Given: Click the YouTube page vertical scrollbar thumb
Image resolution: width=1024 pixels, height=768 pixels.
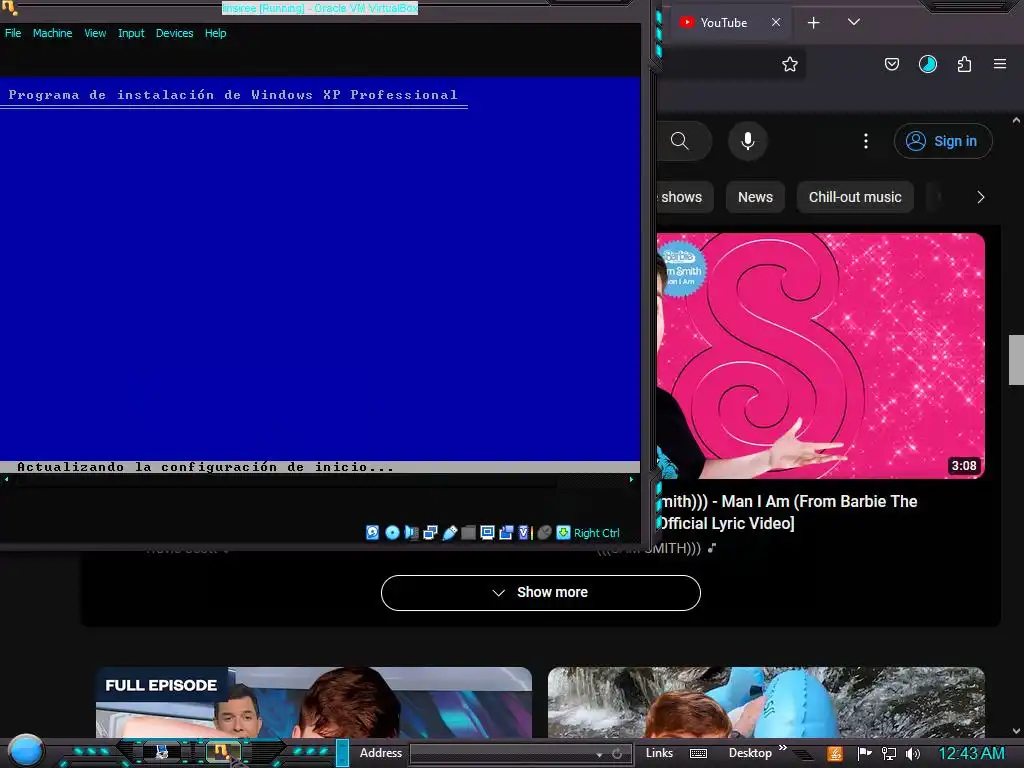Looking at the screenshot, I should 1016,360.
